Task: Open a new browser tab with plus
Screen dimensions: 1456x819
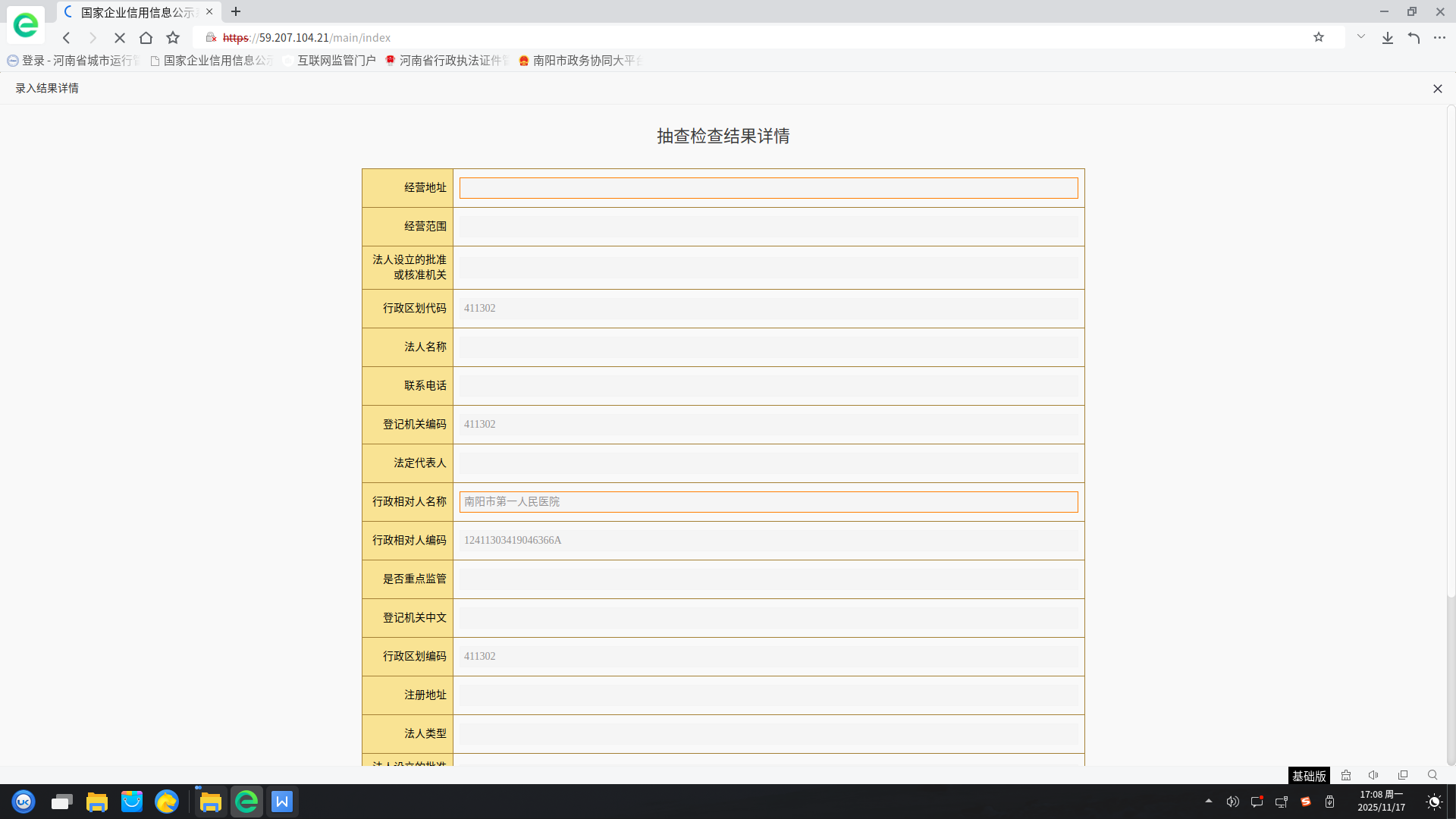Action: [236, 11]
